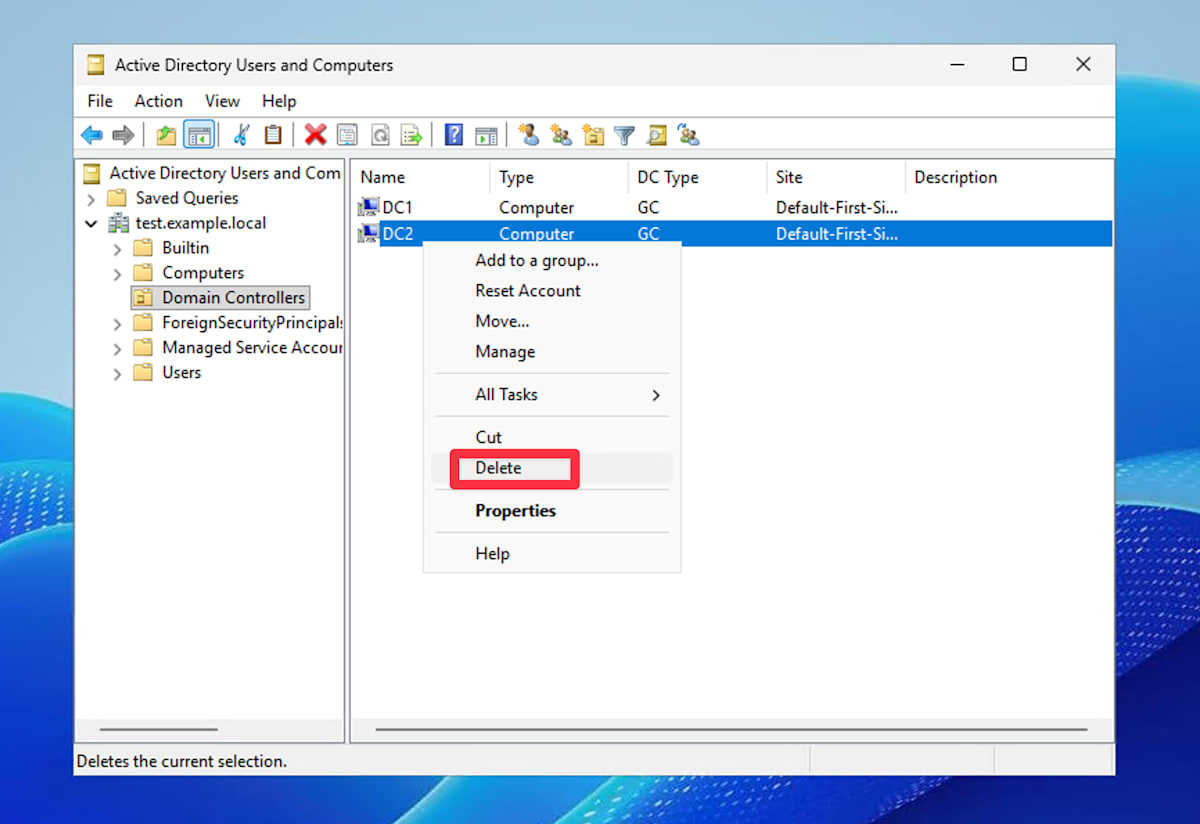Open the Action menu
Viewport: 1200px width, 824px height.
pos(159,101)
